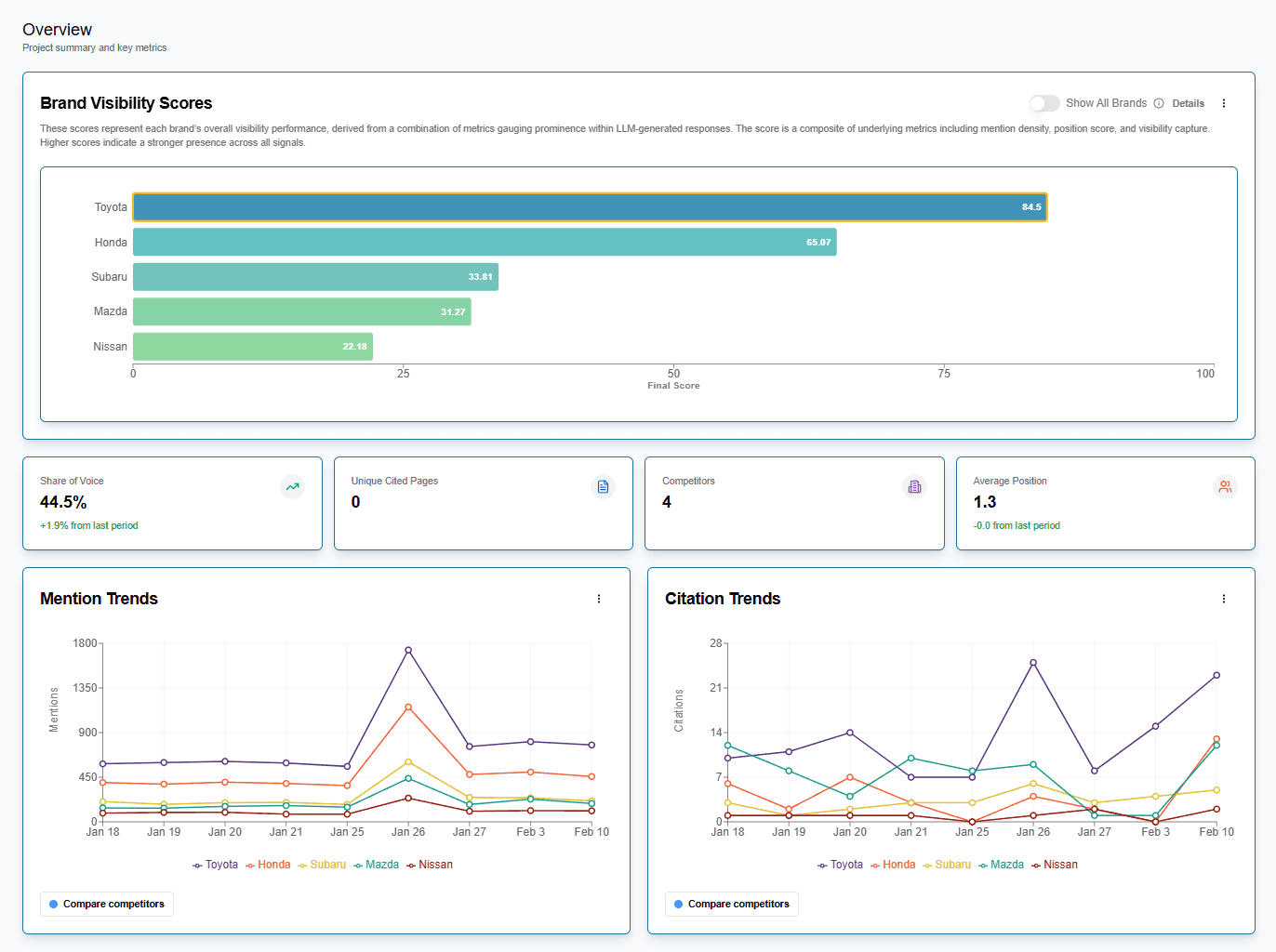Screen dimensions: 1276x952
Task: Open the Mention Trends options menu
Action: [599, 599]
